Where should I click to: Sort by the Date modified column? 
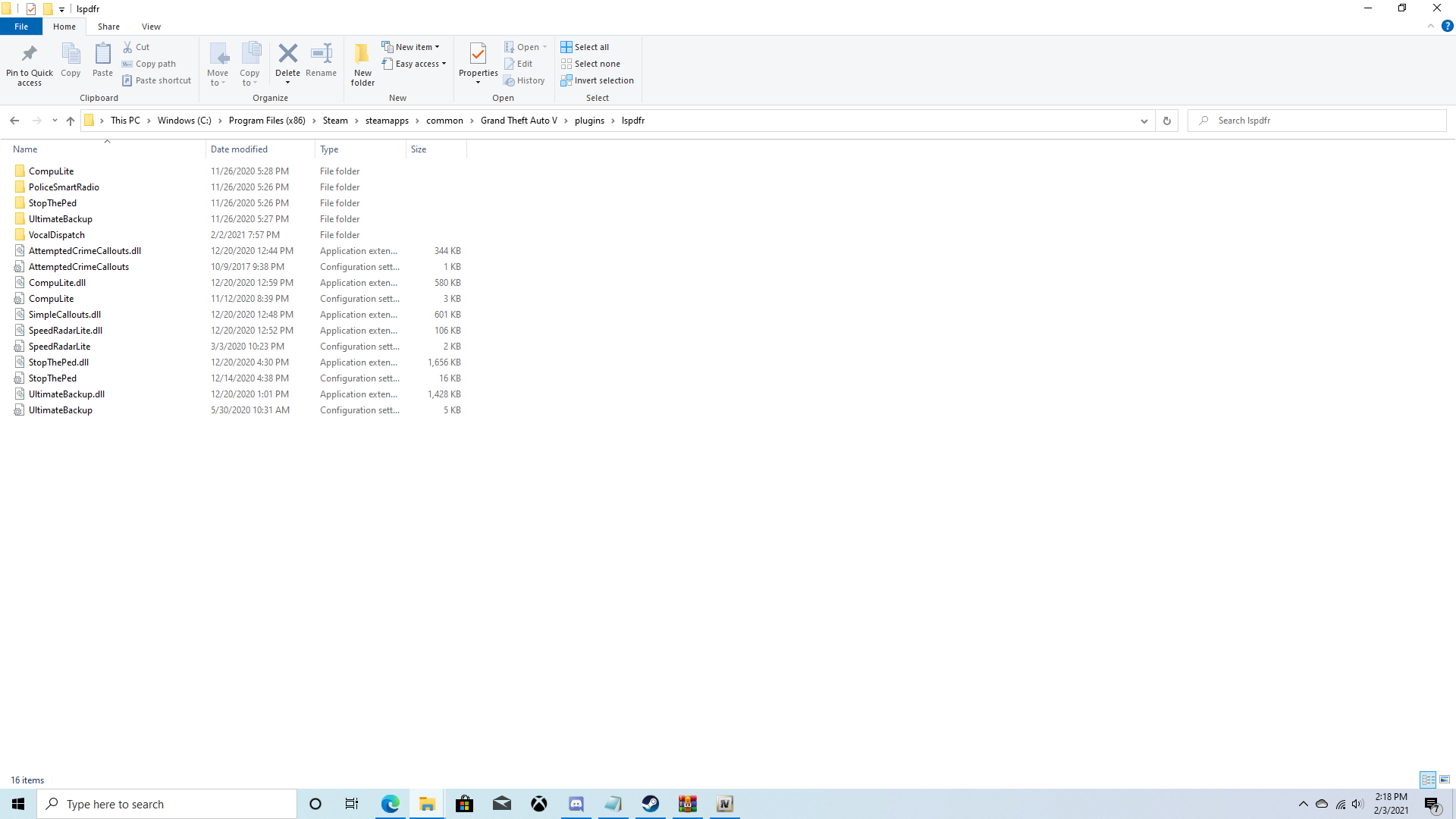[240, 149]
